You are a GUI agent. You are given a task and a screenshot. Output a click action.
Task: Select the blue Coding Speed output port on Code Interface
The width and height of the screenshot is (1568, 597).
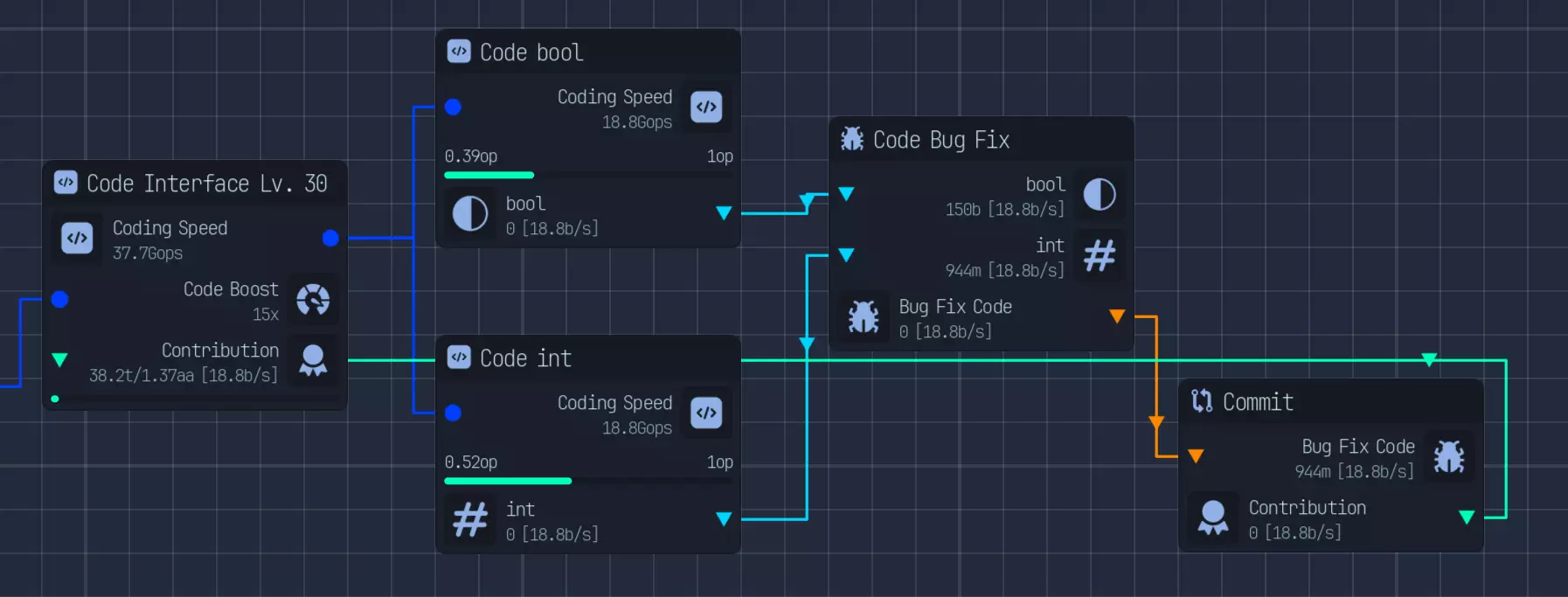[330, 238]
